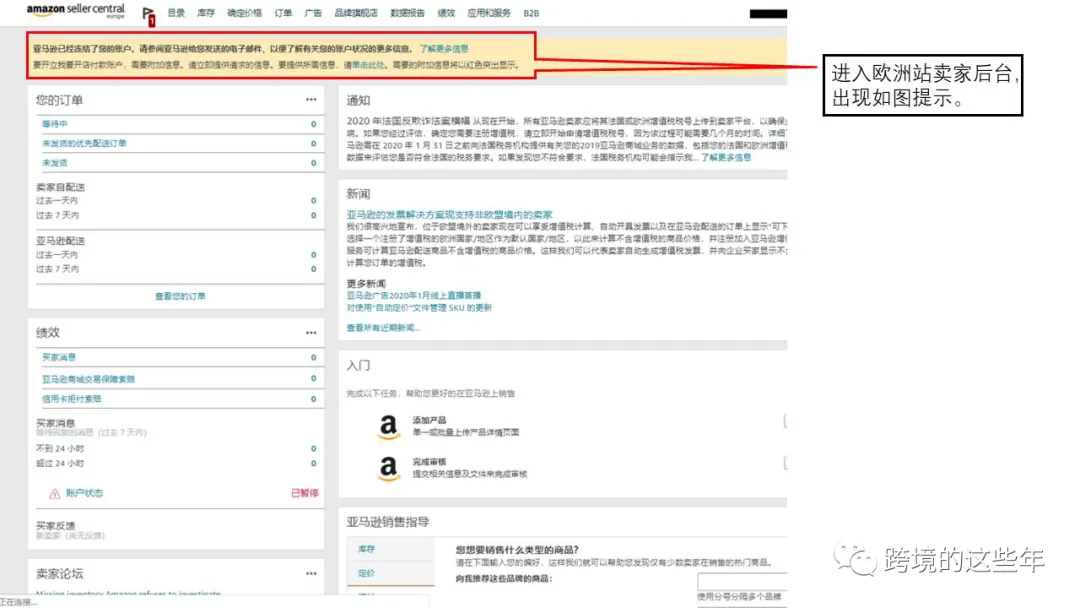1080x608 pixels.
Task: Click the button right of 添加产品 row
Action: click(x=785, y=421)
